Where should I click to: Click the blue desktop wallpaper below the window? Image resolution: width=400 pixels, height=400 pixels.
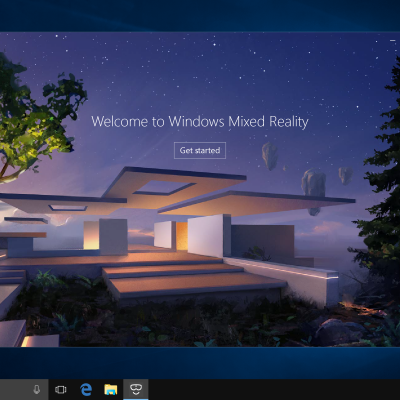coord(200,363)
